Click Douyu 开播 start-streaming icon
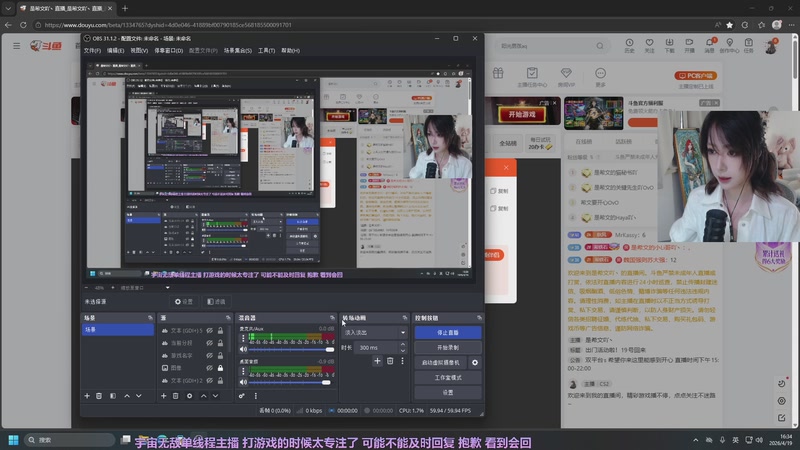 point(689,45)
